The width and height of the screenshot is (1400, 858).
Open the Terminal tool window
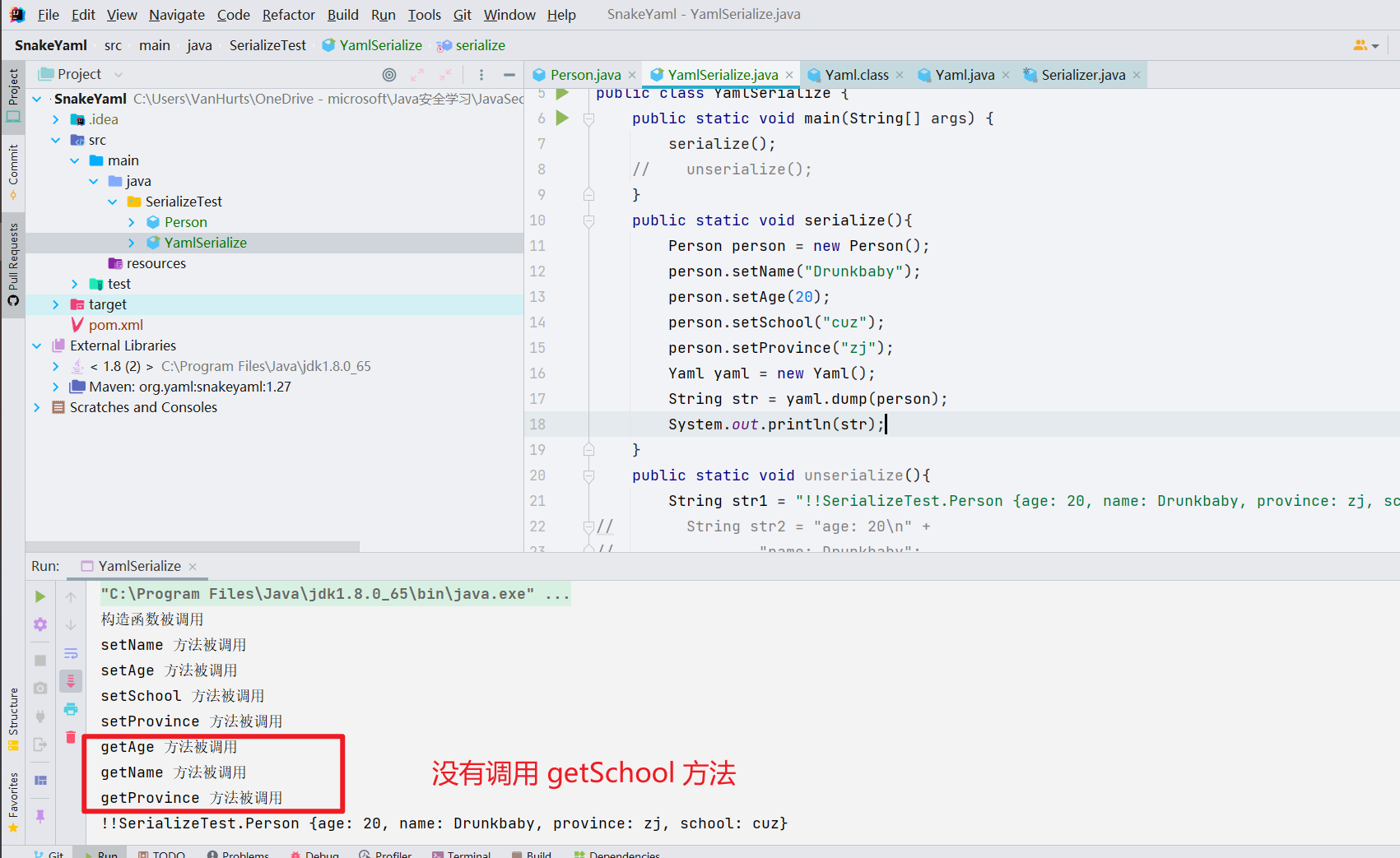(x=462, y=853)
